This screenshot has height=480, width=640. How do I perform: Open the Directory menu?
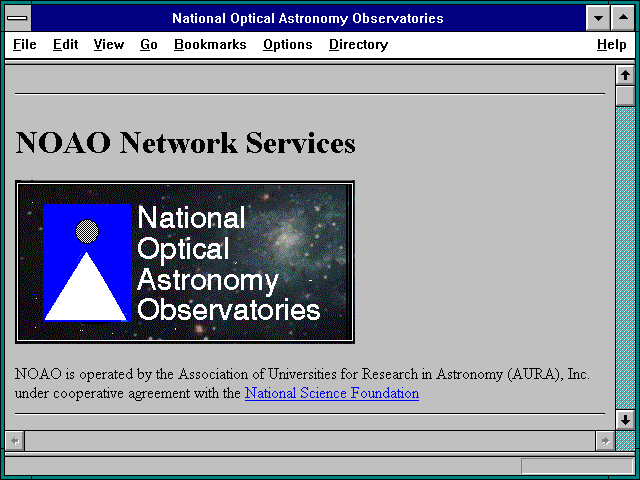[358, 44]
